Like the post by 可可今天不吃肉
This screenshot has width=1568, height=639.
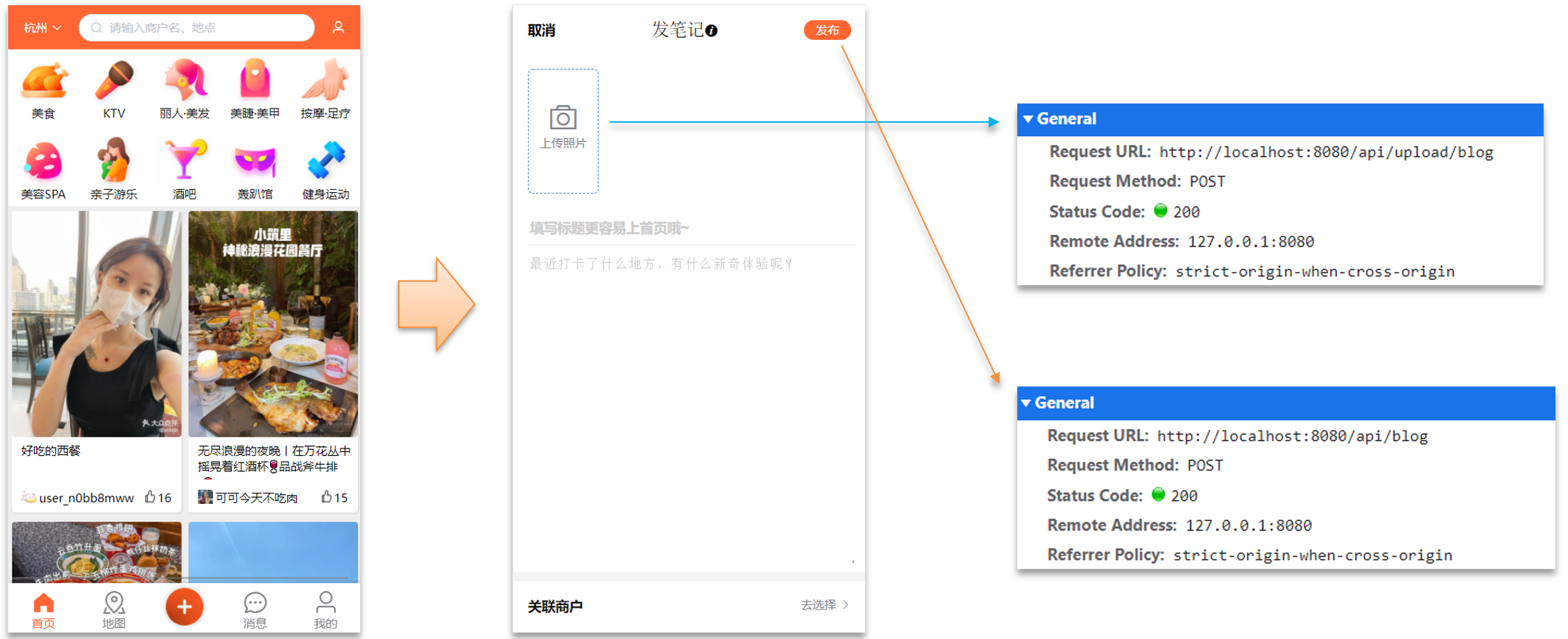click(x=326, y=496)
